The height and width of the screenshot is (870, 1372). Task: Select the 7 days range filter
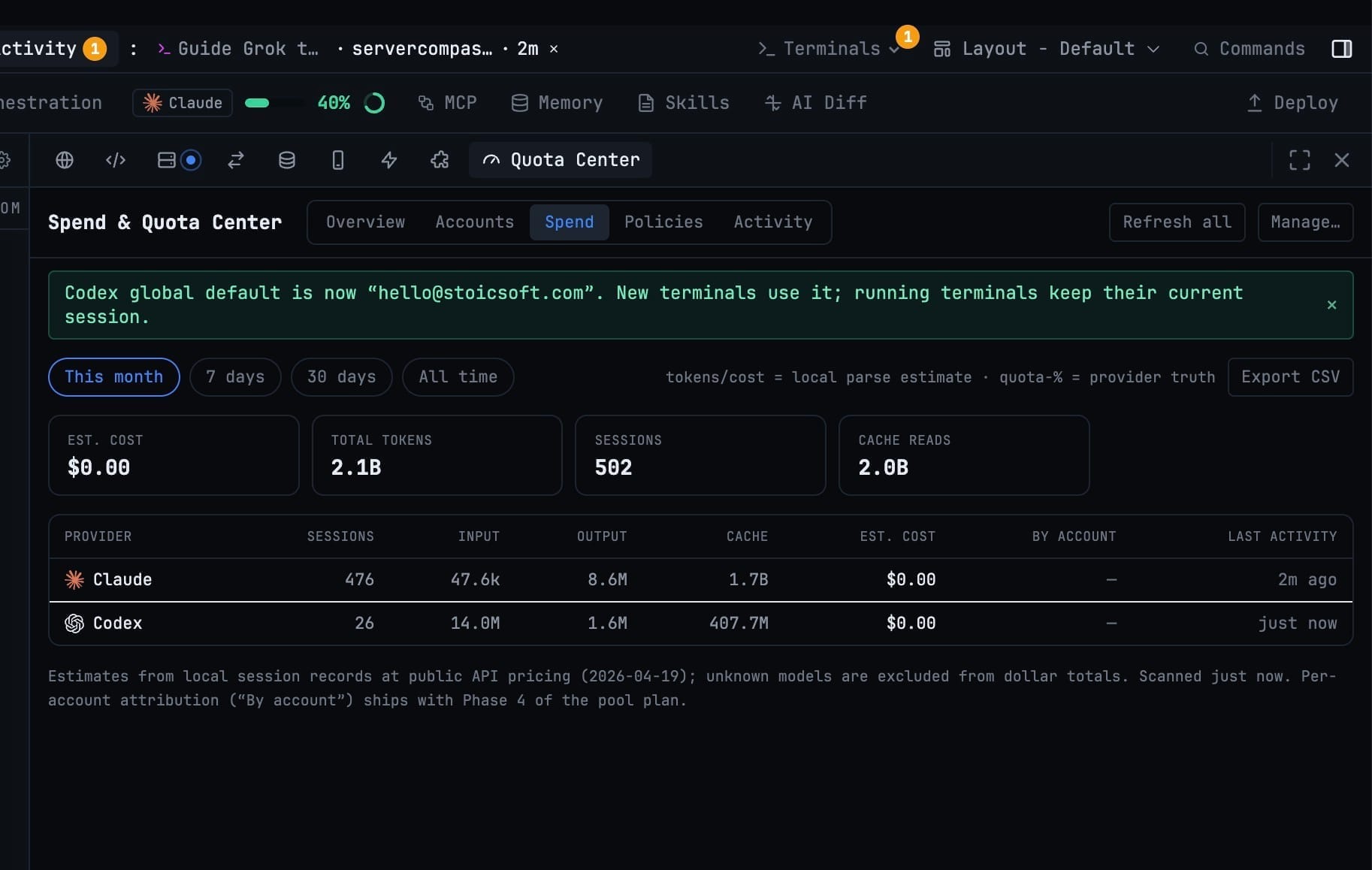pyautogui.click(x=235, y=377)
